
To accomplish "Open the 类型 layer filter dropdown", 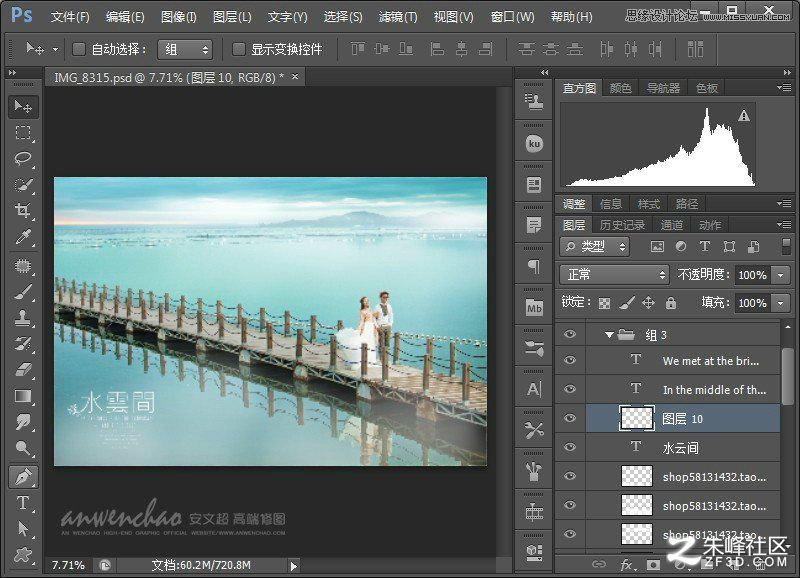I will [x=594, y=247].
